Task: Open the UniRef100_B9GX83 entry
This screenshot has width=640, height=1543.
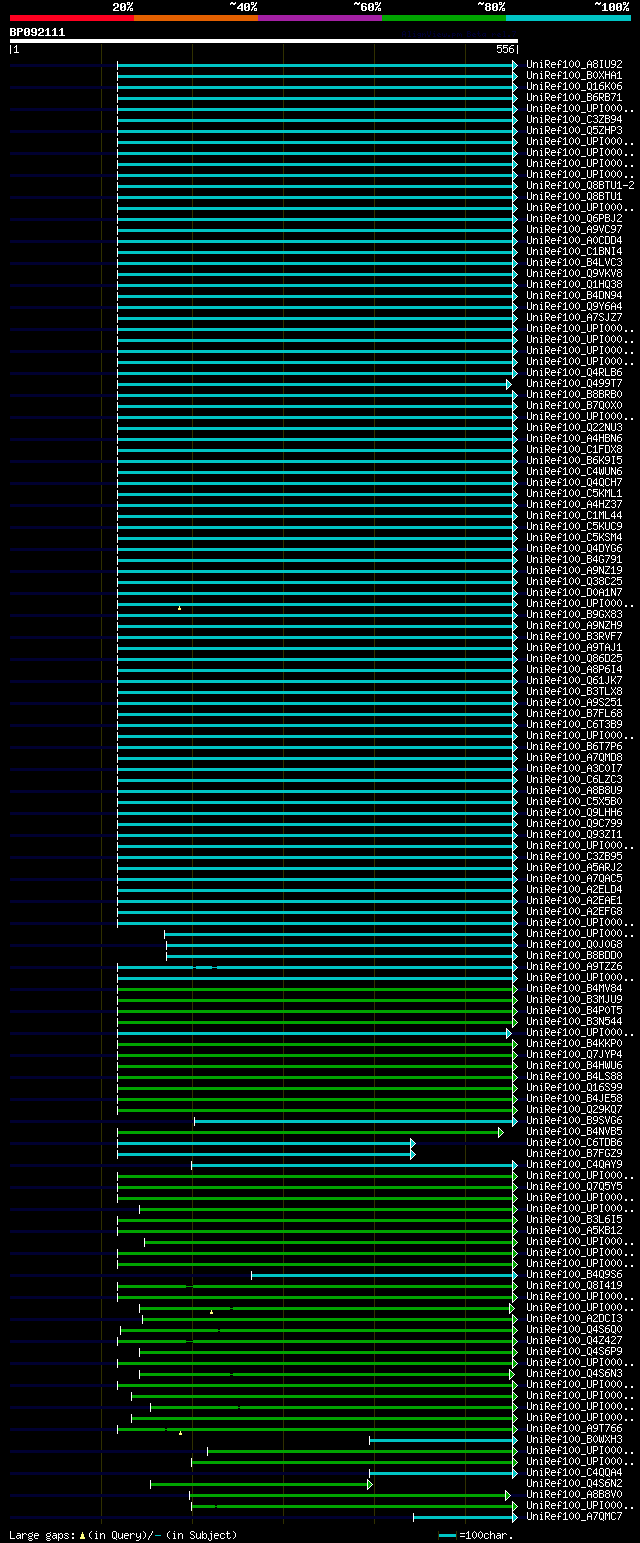Action: coord(574,615)
